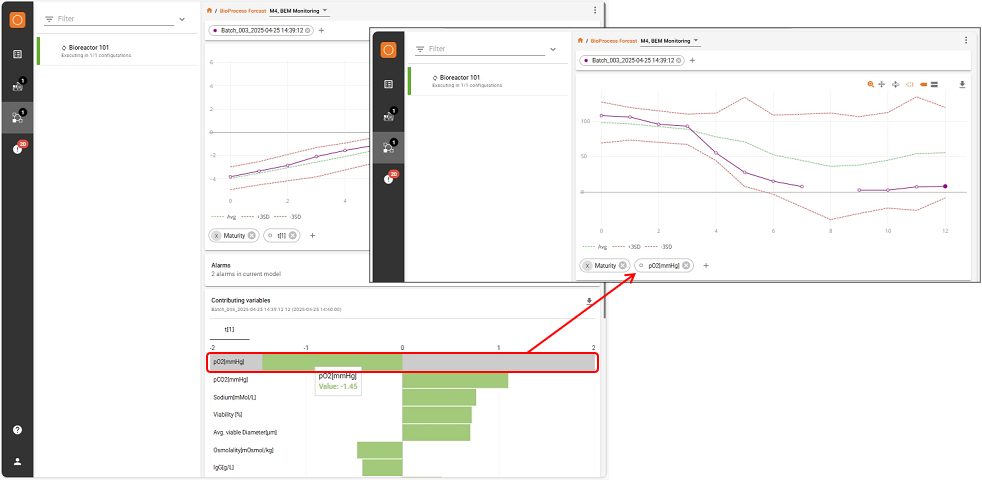The image size is (982, 482).
Task: Toggle the orange closest-data hover mode icon
Action: coord(922,84)
